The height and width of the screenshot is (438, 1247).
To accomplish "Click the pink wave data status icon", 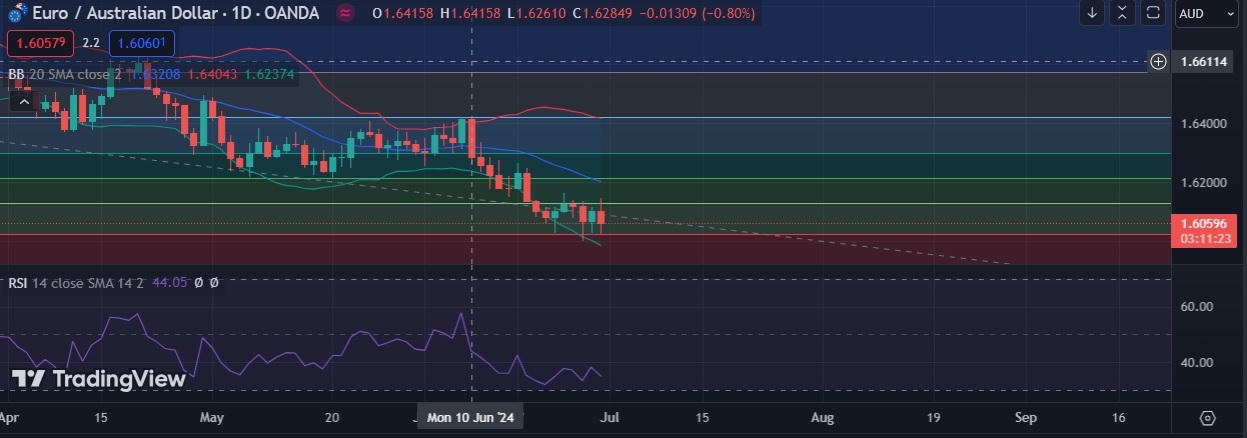I will click(345, 13).
